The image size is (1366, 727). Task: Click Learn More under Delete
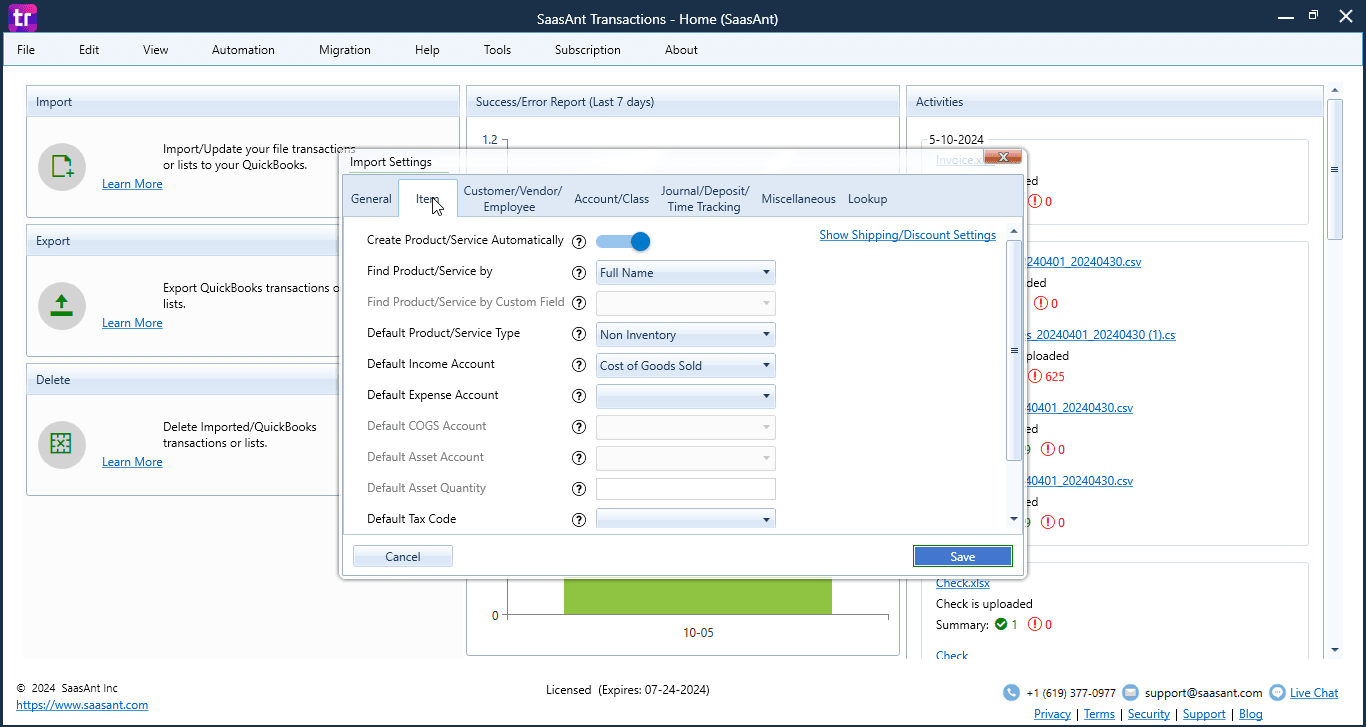[132, 462]
